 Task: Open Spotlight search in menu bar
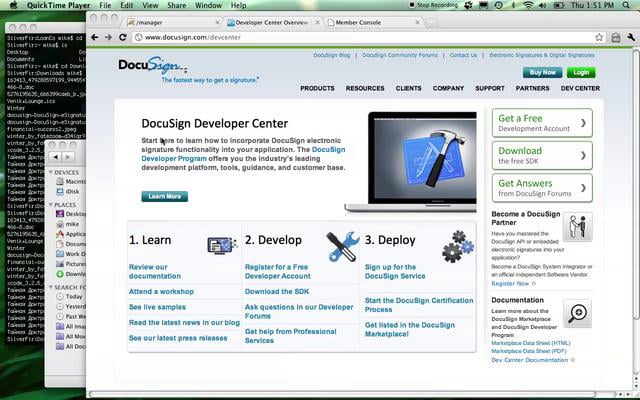pyautogui.click(x=626, y=5)
